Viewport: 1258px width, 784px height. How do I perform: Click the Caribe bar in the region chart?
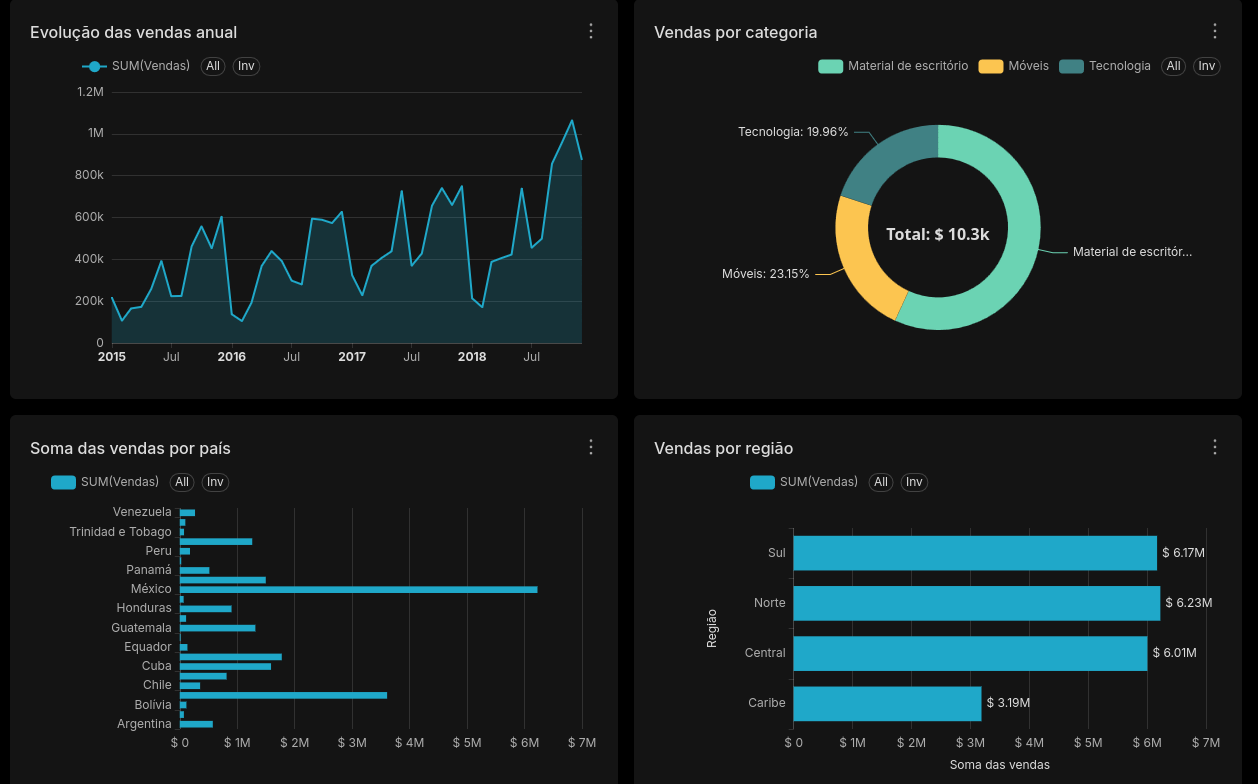click(x=886, y=703)
